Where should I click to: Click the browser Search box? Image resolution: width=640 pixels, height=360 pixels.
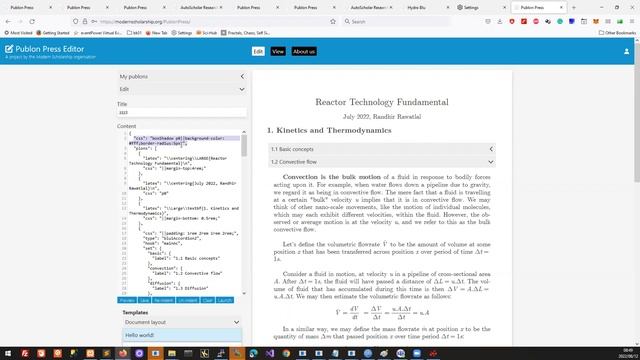click(396, 21)
